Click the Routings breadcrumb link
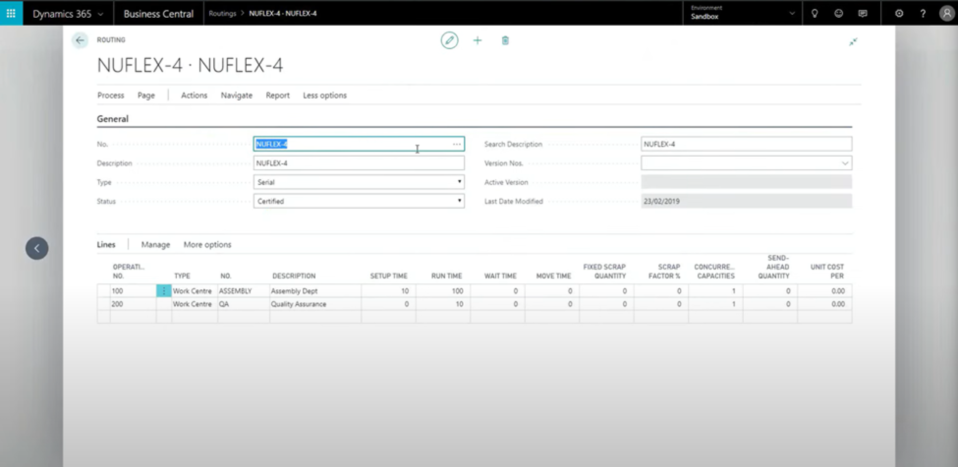 pyautogui.click(x=222, y=13)
